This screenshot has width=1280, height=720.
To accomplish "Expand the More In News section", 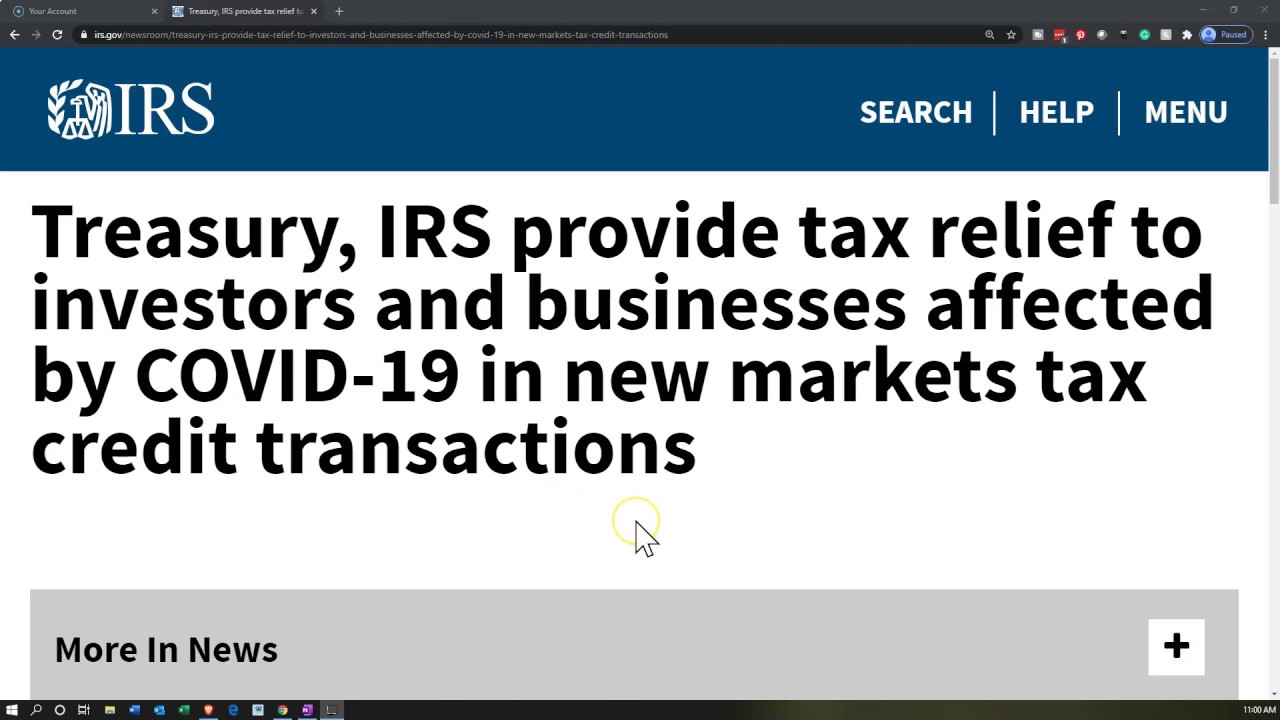I will (x=1176, y=647).
